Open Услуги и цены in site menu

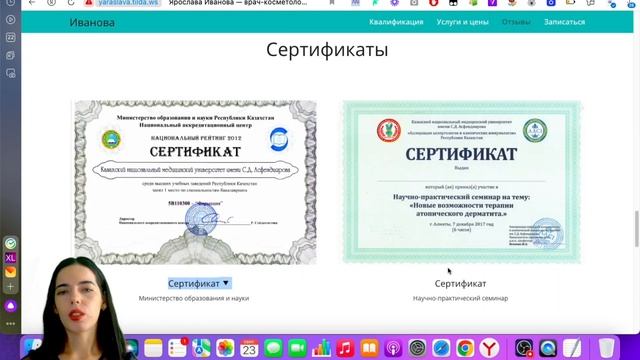pyautogui.click(x=462, y=22)
